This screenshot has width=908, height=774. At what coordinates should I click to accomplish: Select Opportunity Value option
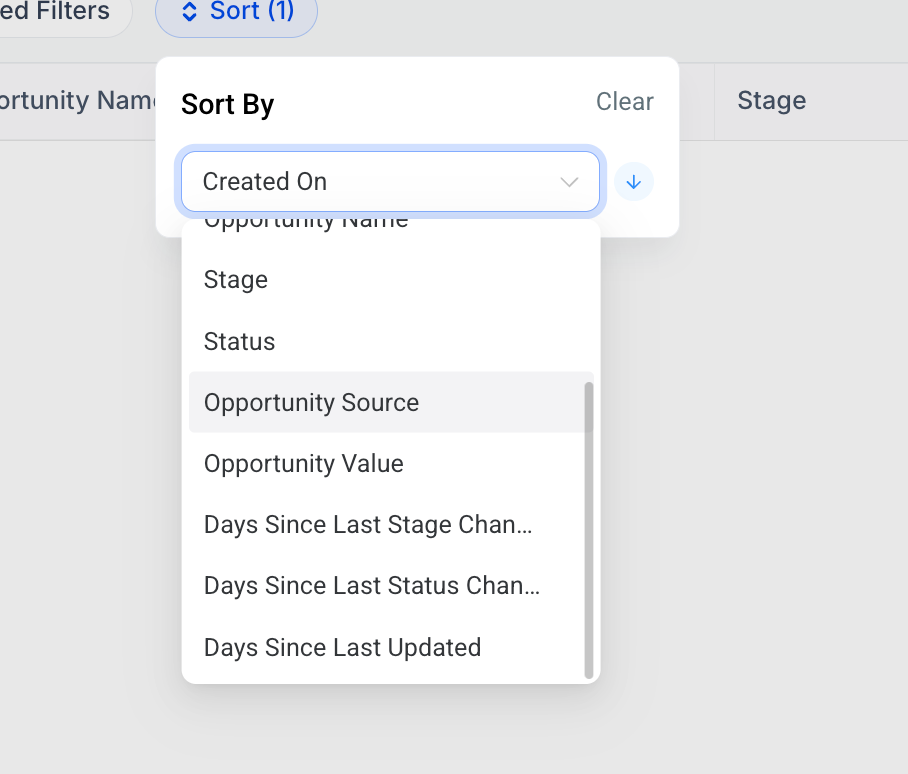pos(303,464)
